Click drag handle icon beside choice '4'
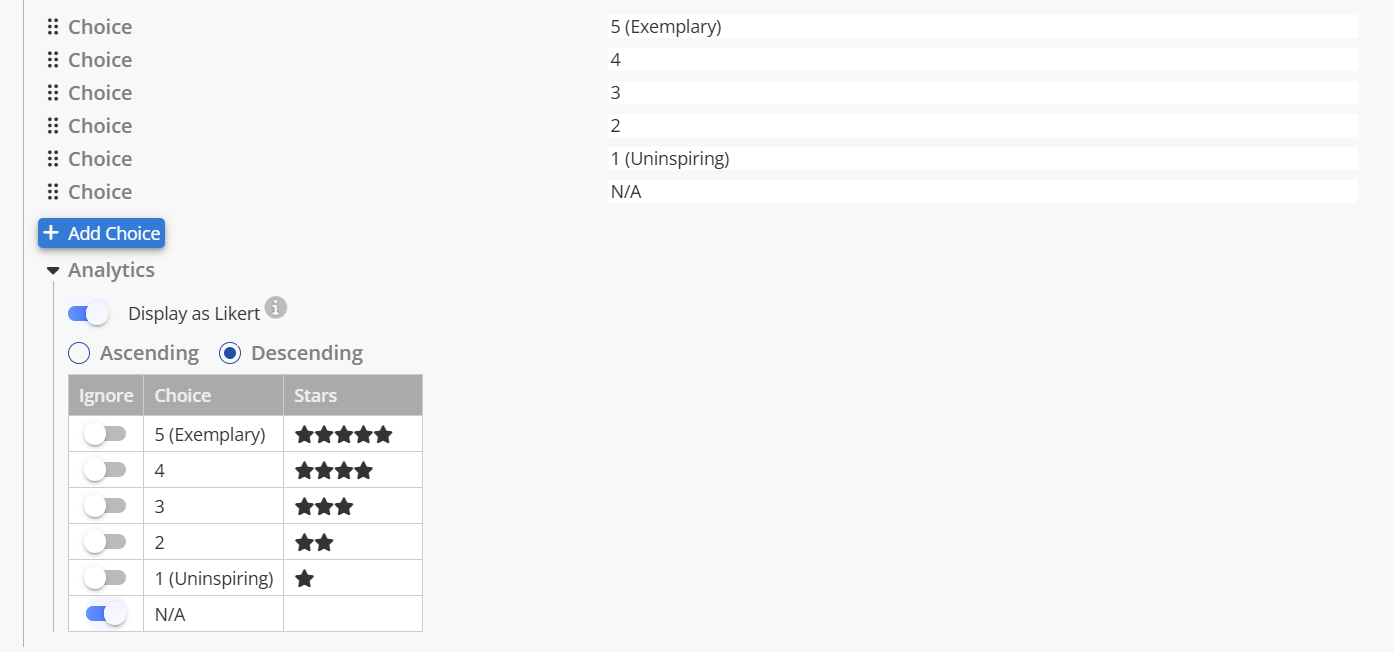Image resolution: width=1394 pixels, height=652 pixels. pyautogui.click(x=53, y=60)
